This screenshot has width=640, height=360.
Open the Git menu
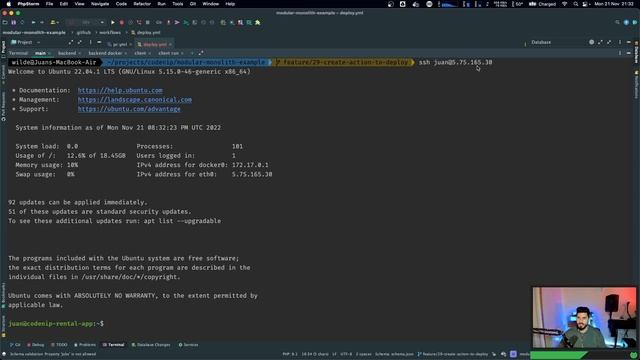coord(193,4)
